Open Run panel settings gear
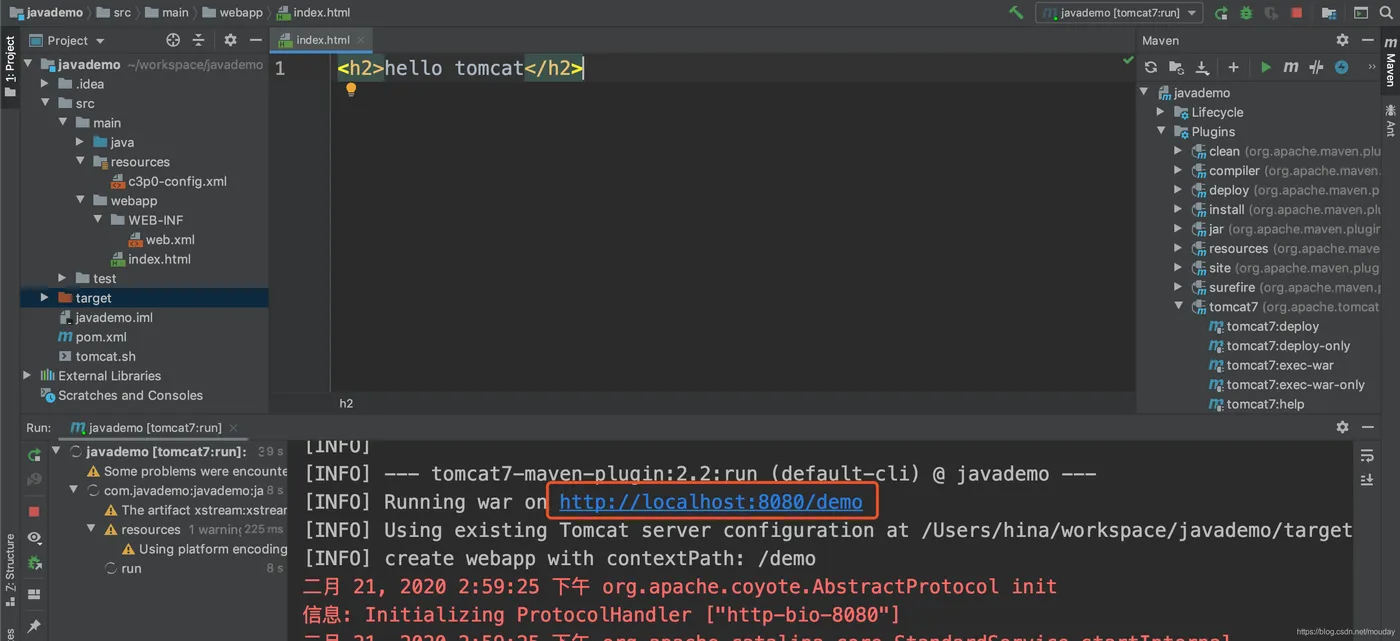Image resolution: width=1400 pixels, height=641 pixels. [1342, 427]
